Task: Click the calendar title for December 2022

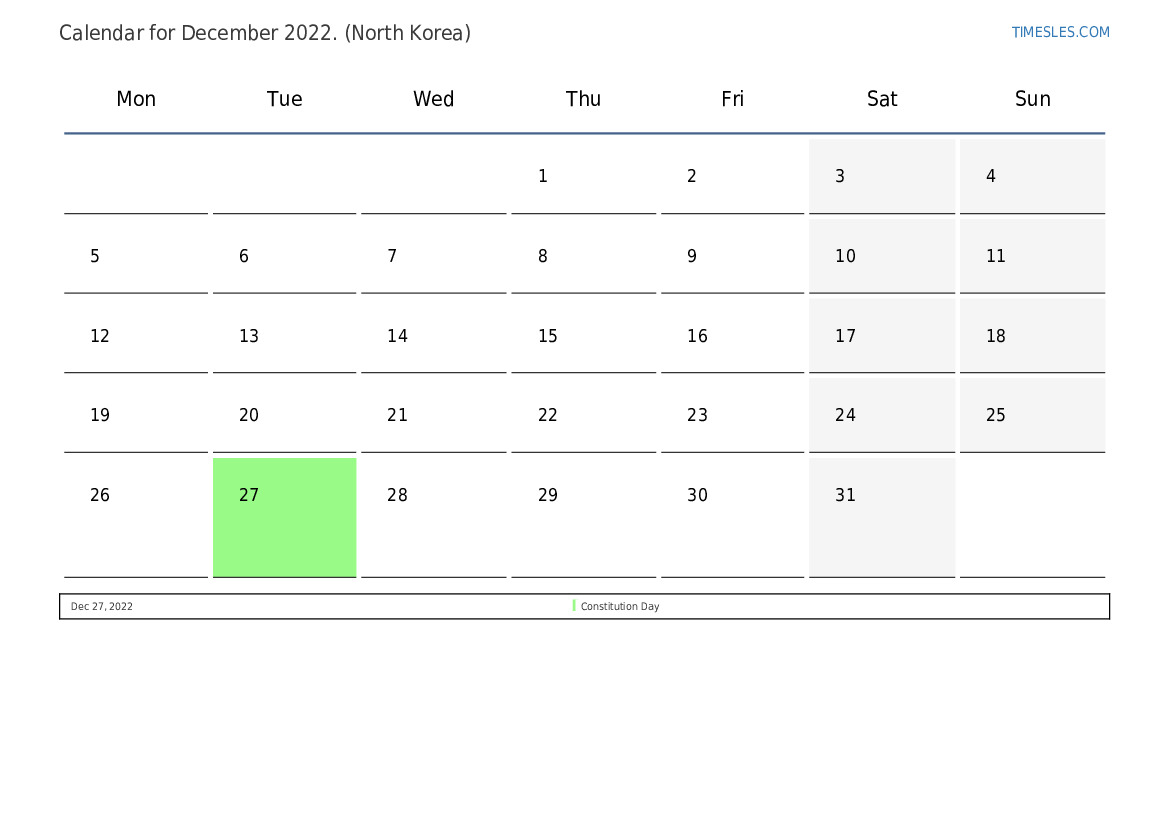Action: [x=265, y=33]
